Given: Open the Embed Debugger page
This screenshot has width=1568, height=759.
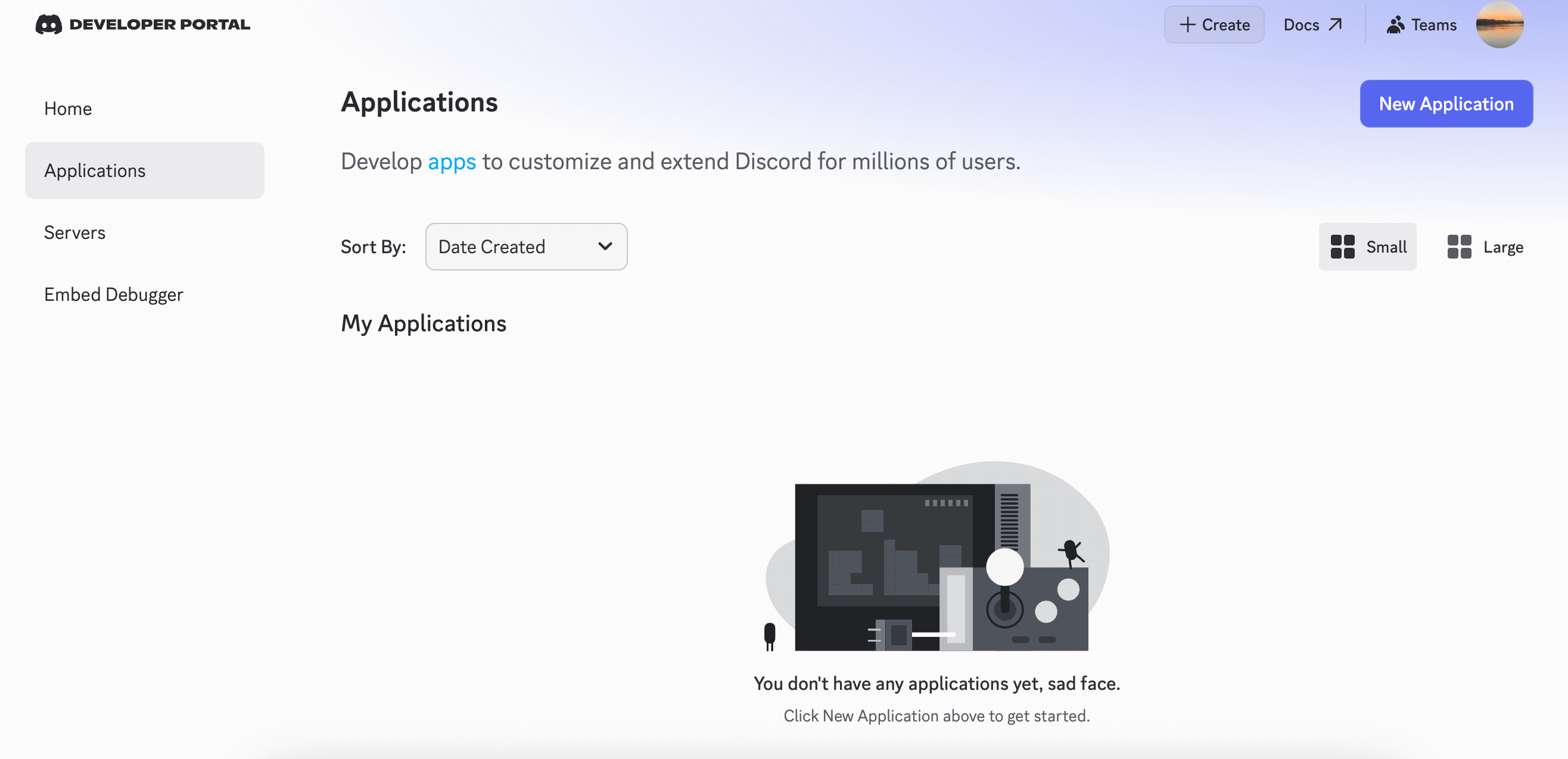Looking at the screenshot, I should point(113,294).
